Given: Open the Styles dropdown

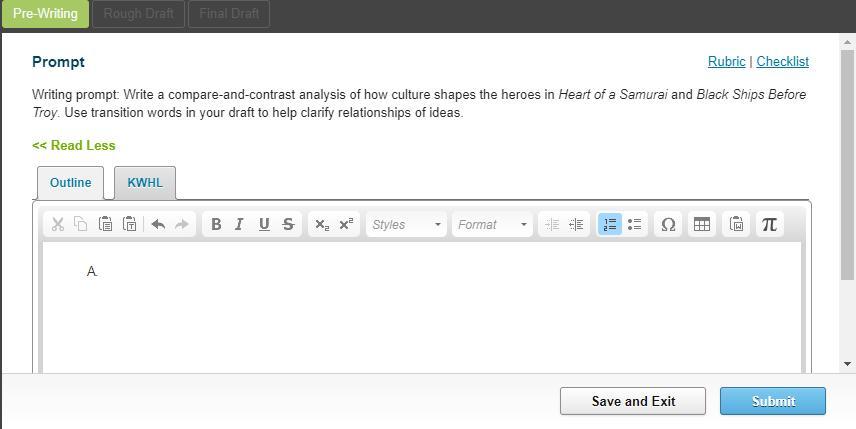Looking at the screenshot, I should pyautogui.click(x=406, y=225).
